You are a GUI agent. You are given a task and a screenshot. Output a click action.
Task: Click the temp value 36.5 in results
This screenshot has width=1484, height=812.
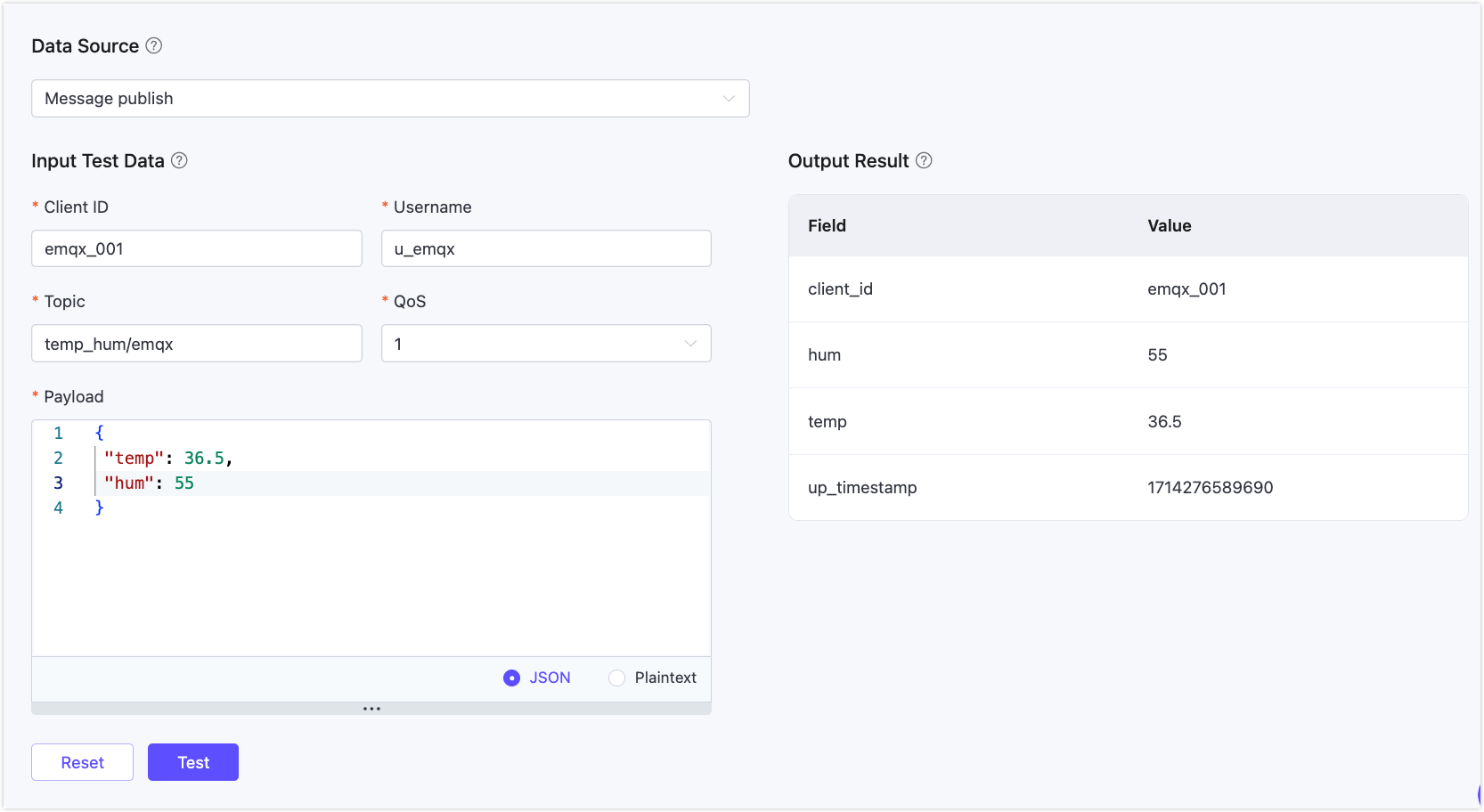click(x=1164, y=422)
